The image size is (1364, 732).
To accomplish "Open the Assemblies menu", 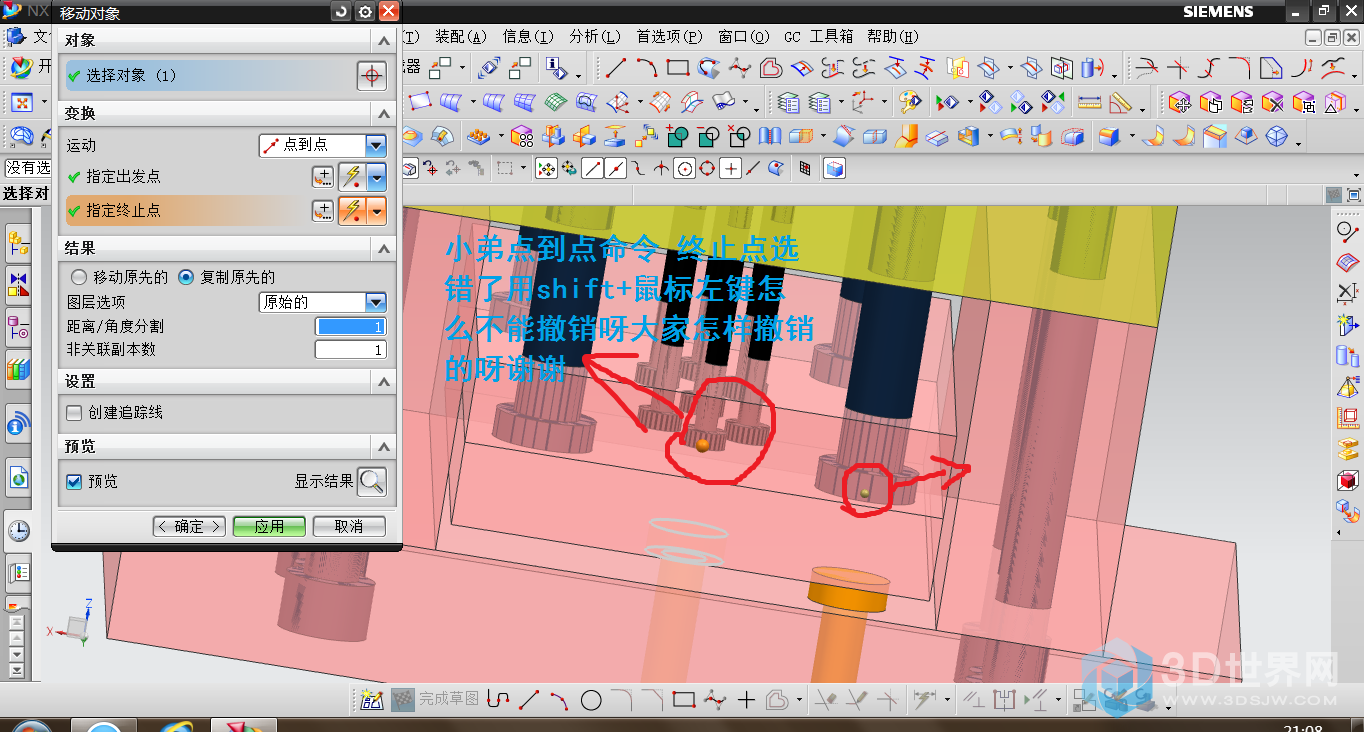I will [x=460, y=37].
